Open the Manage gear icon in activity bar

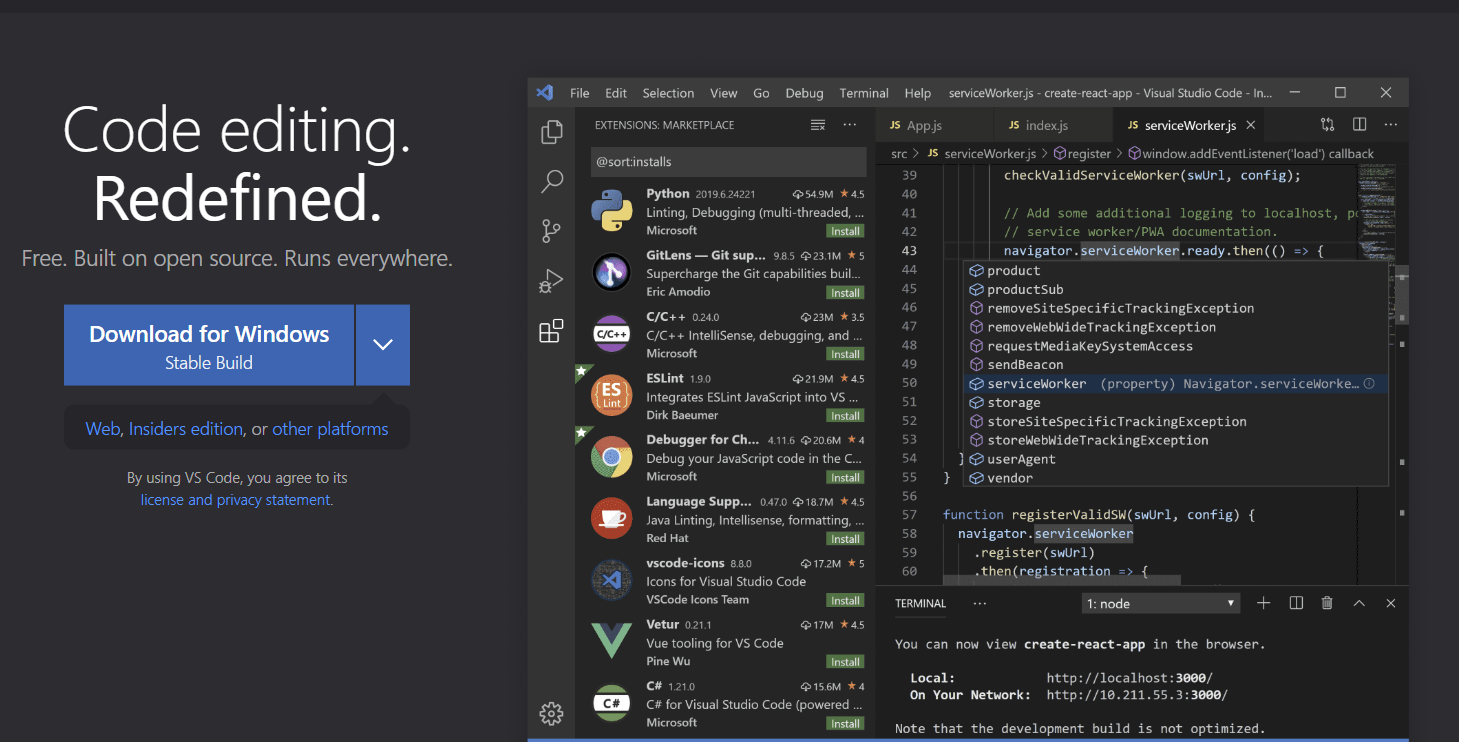(x=551, y=713)
